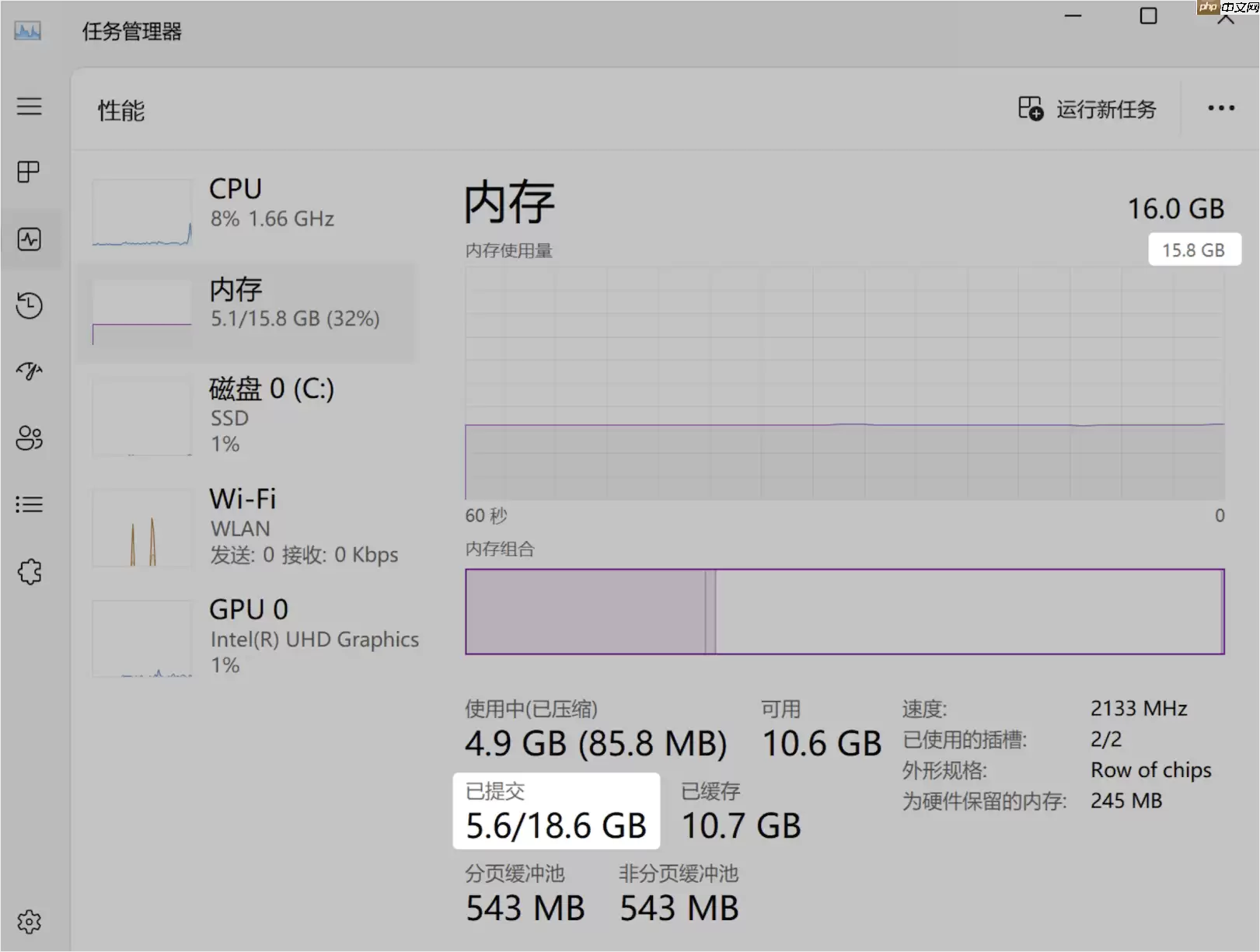Open the Startup apps icon
The image size is (1260, 952).
30,371
